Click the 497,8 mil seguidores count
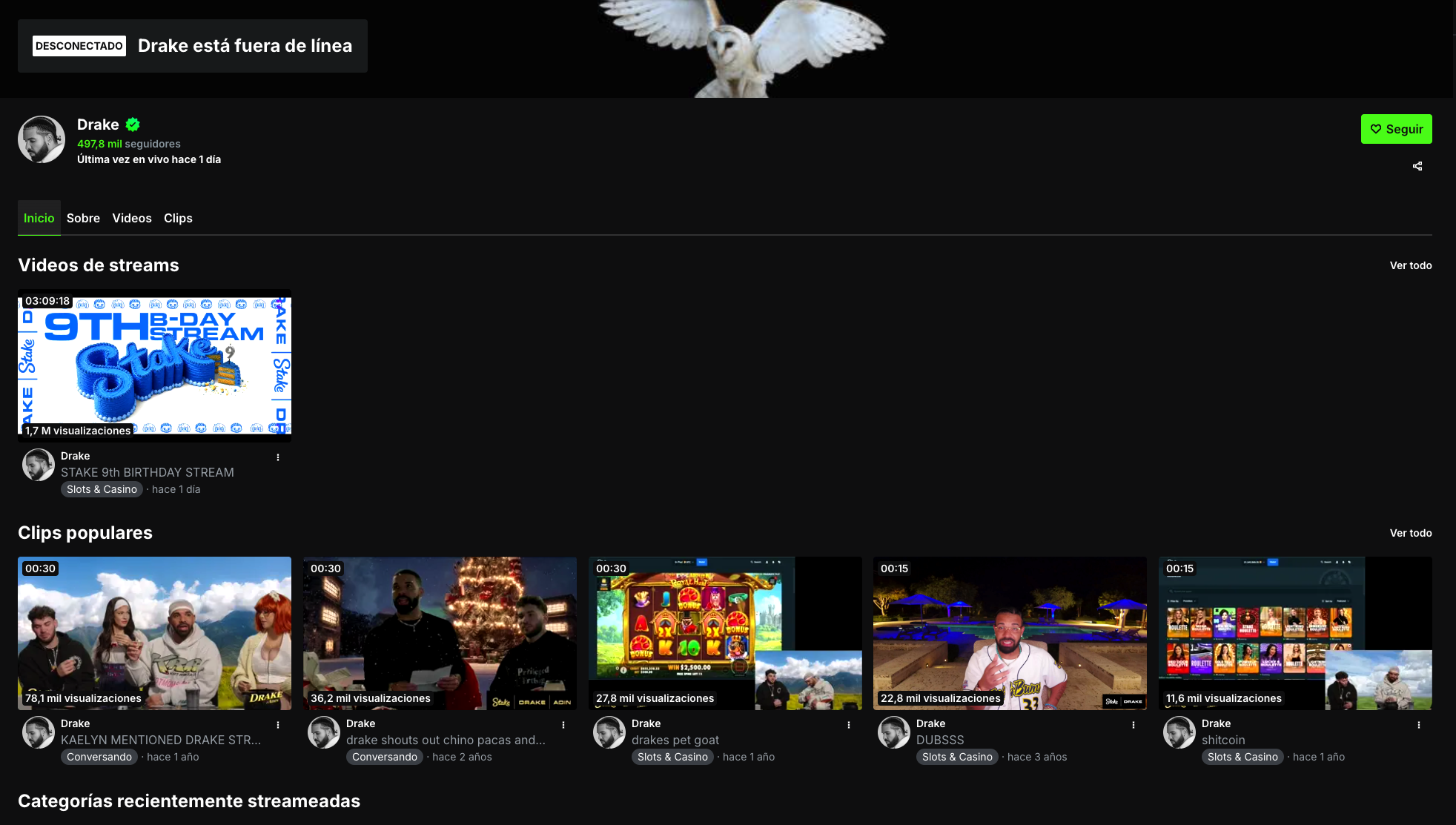Screen dimensions: 1456x825 (129, 144)
